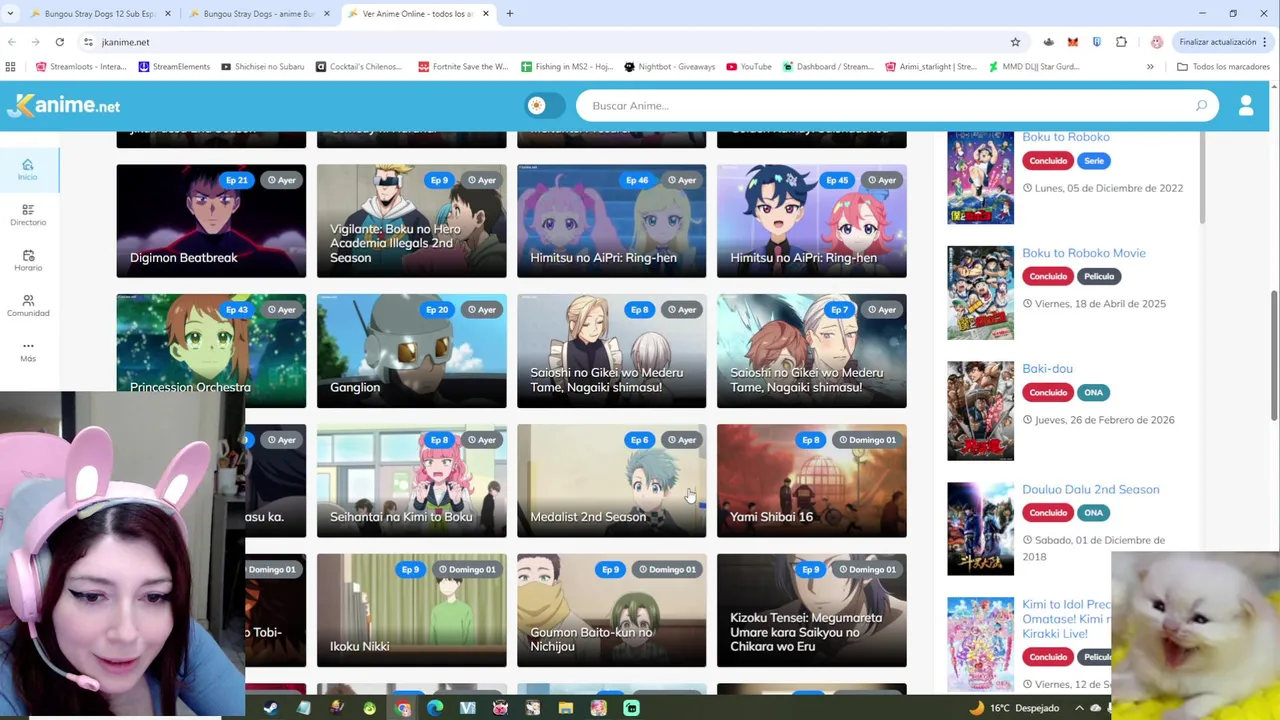Image resolution: width=1280 pixels, height=720 pixels.
Task: Open Microsoft Edge from the taskbar
Action: point(434,707)
